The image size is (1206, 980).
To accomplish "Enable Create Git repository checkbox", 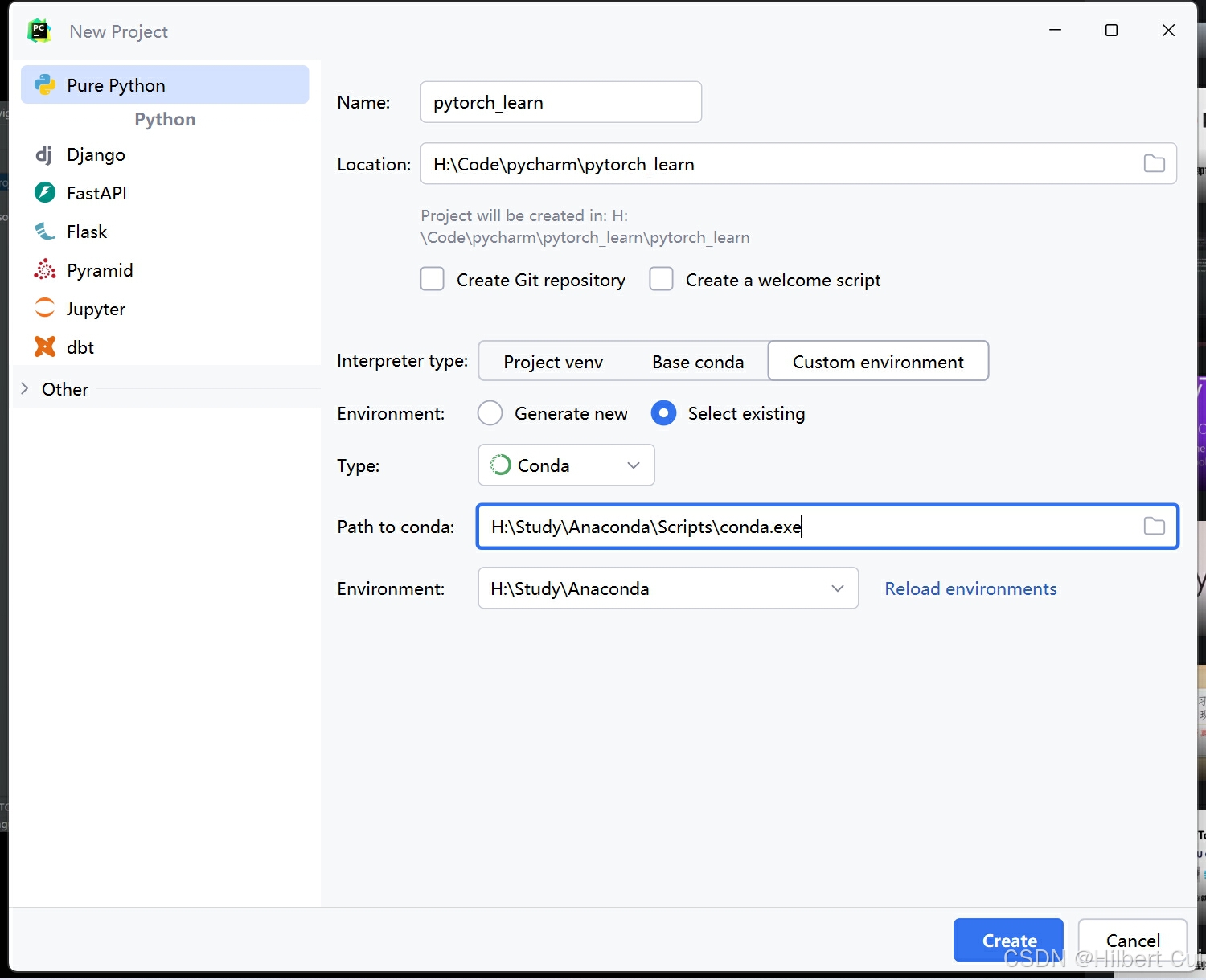I will click(x=433, y=279).
